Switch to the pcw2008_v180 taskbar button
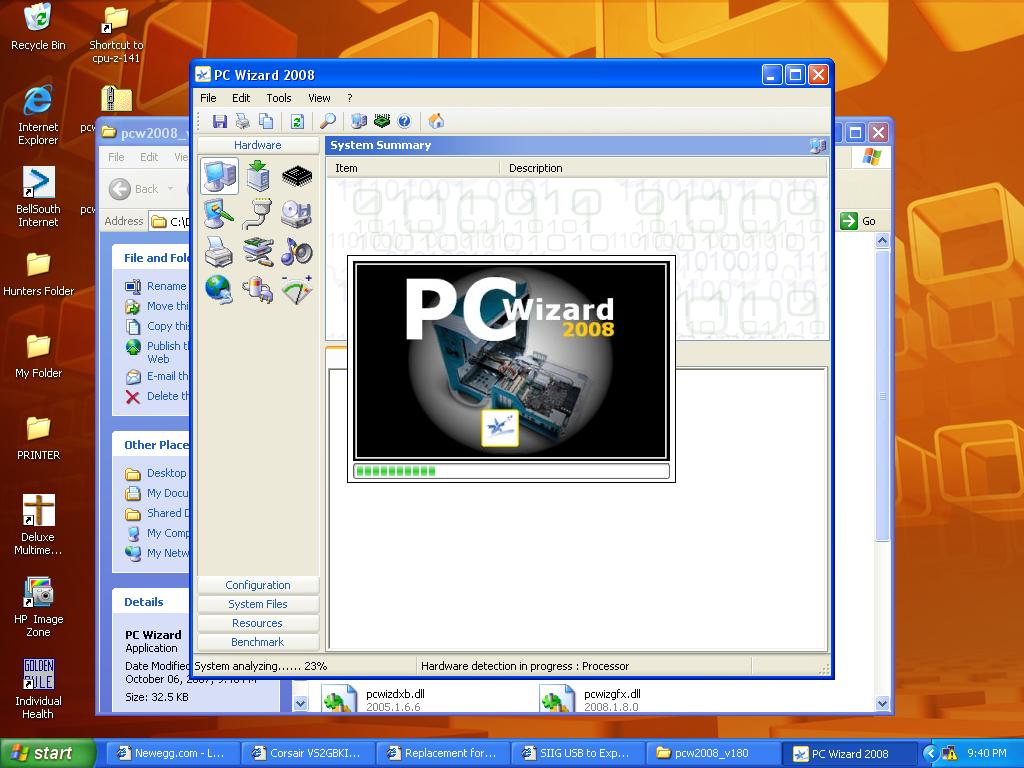This screenshot has height=768, width=1024. coord(712,753)
